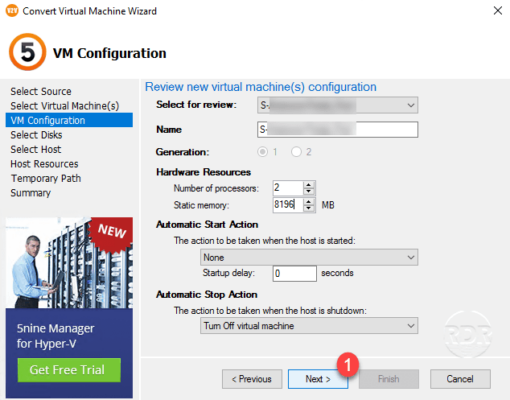Go to the Select Source step
510x400 pixels.
[x=41, y=91]
